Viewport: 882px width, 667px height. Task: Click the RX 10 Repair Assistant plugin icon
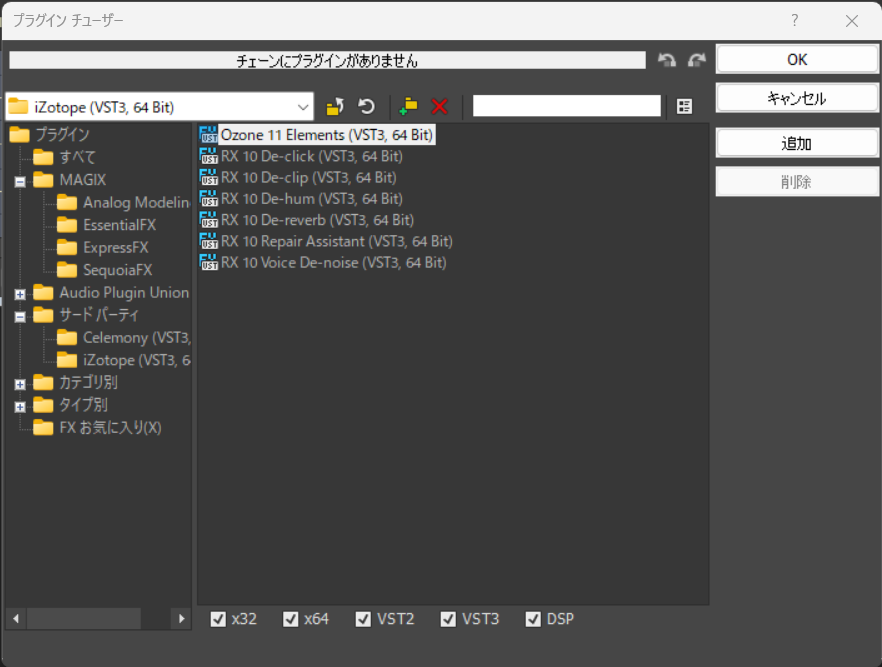208,241
